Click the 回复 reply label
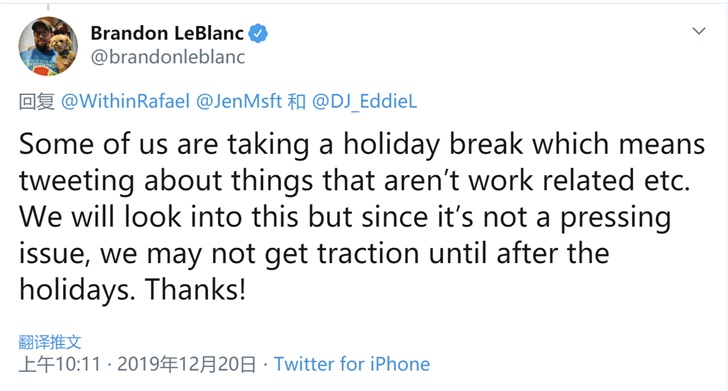Image resolution: width=728 pixels, height=391 pixels. click(37, 101)
